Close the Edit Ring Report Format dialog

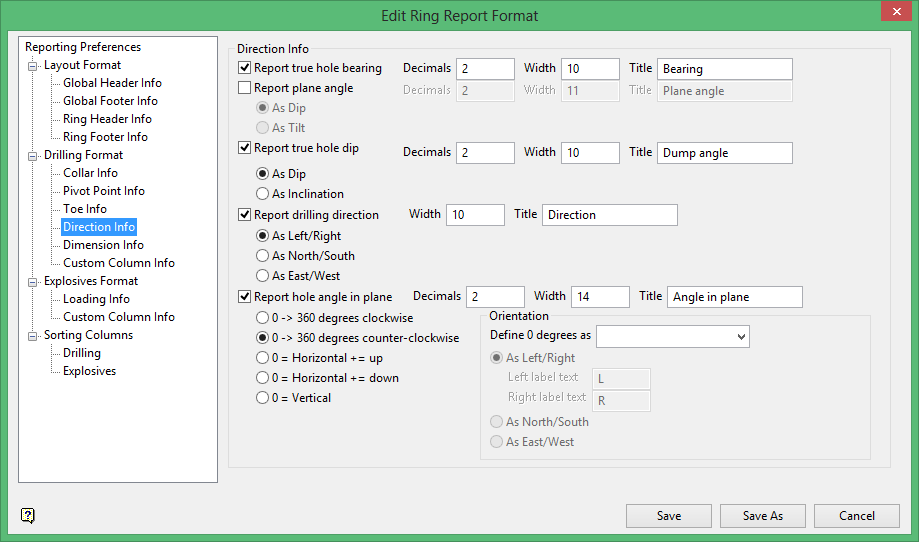pyautogui.click(x=894, y=14)
